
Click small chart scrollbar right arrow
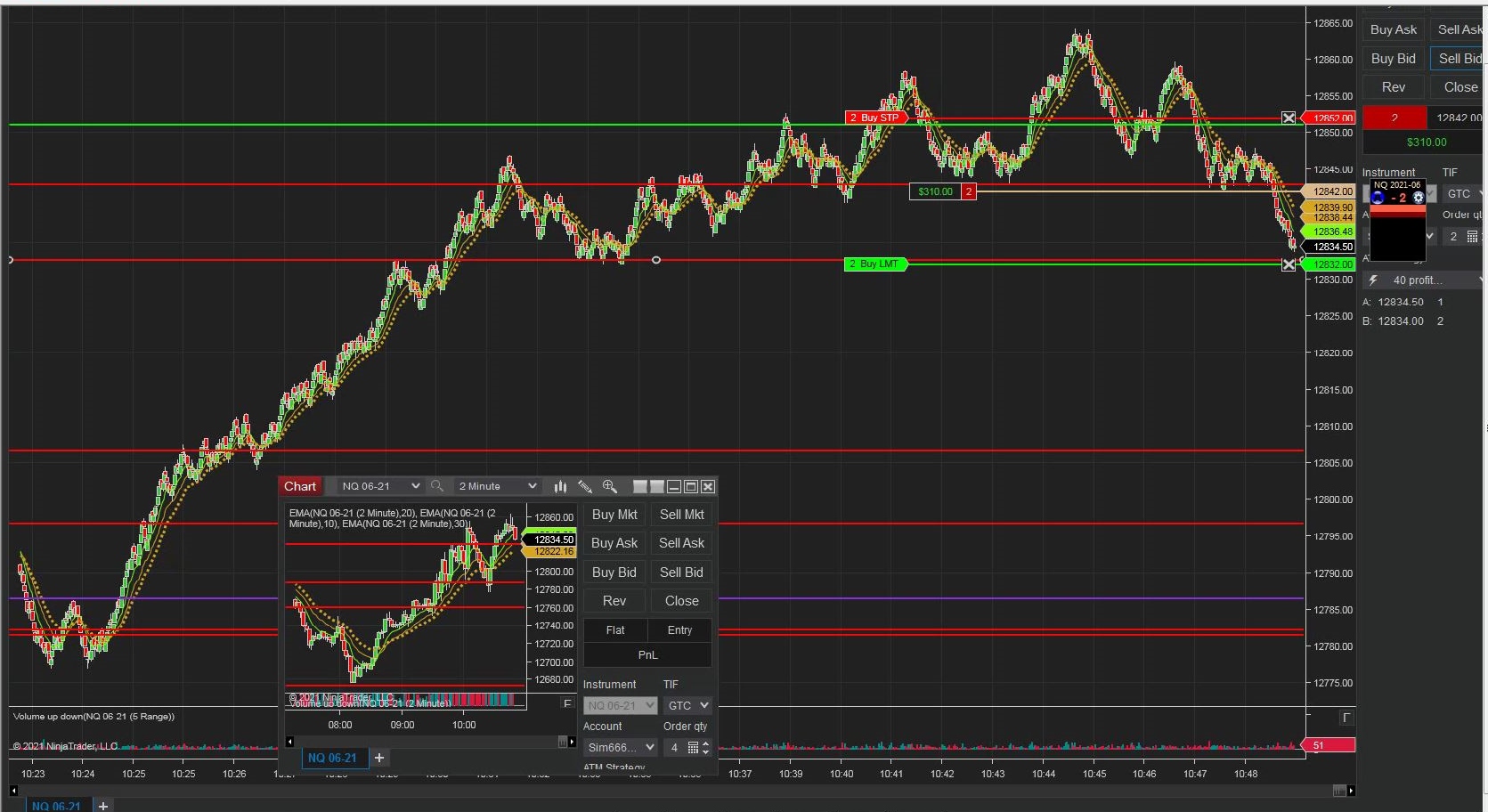click(572, 742)
